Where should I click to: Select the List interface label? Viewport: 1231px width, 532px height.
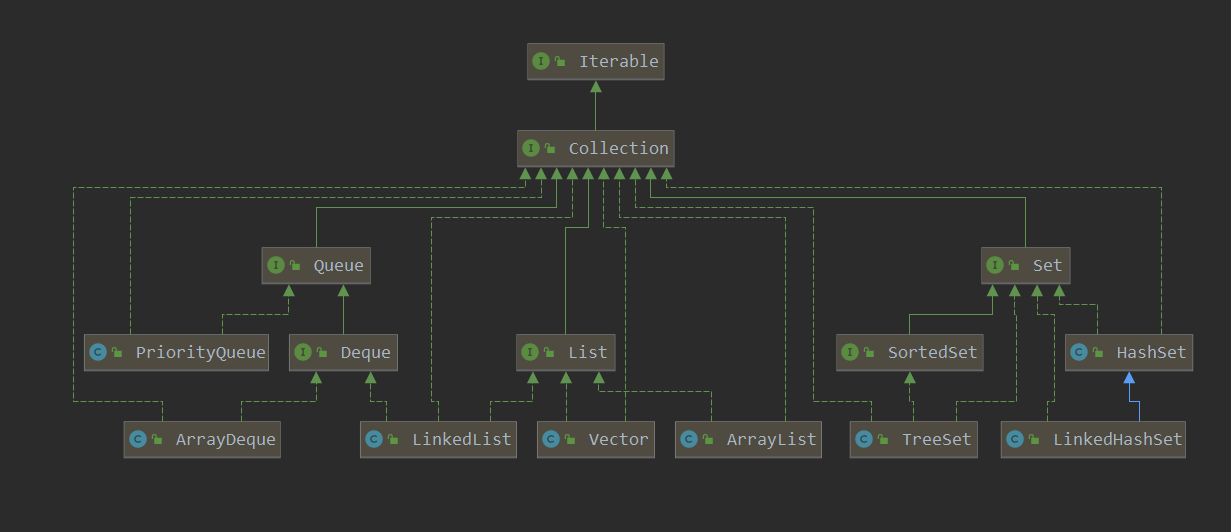click(x=587, y=352)
